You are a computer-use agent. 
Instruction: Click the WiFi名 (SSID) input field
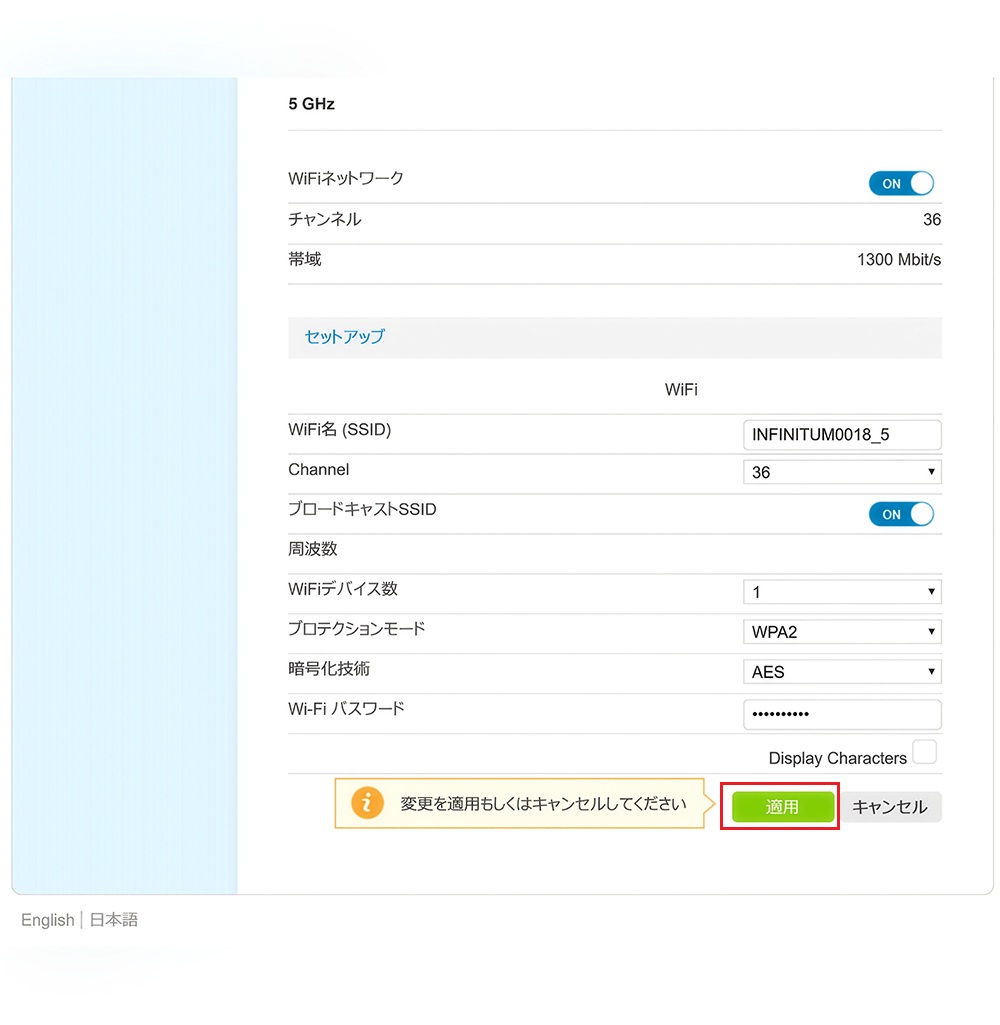842,435
